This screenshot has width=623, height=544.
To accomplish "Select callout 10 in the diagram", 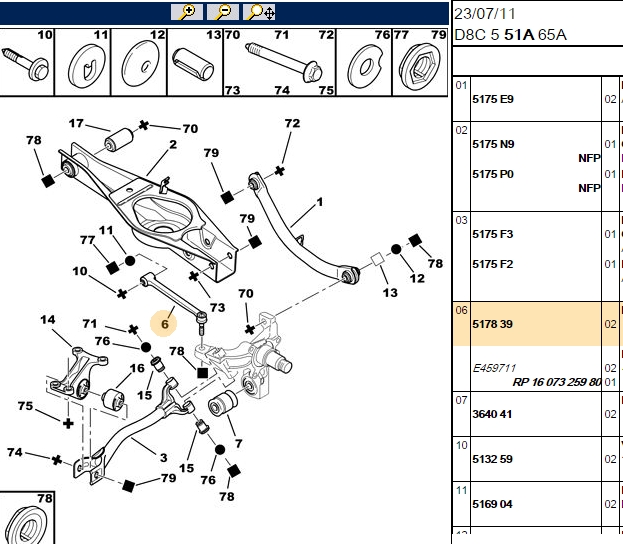I will pos(80,271).
